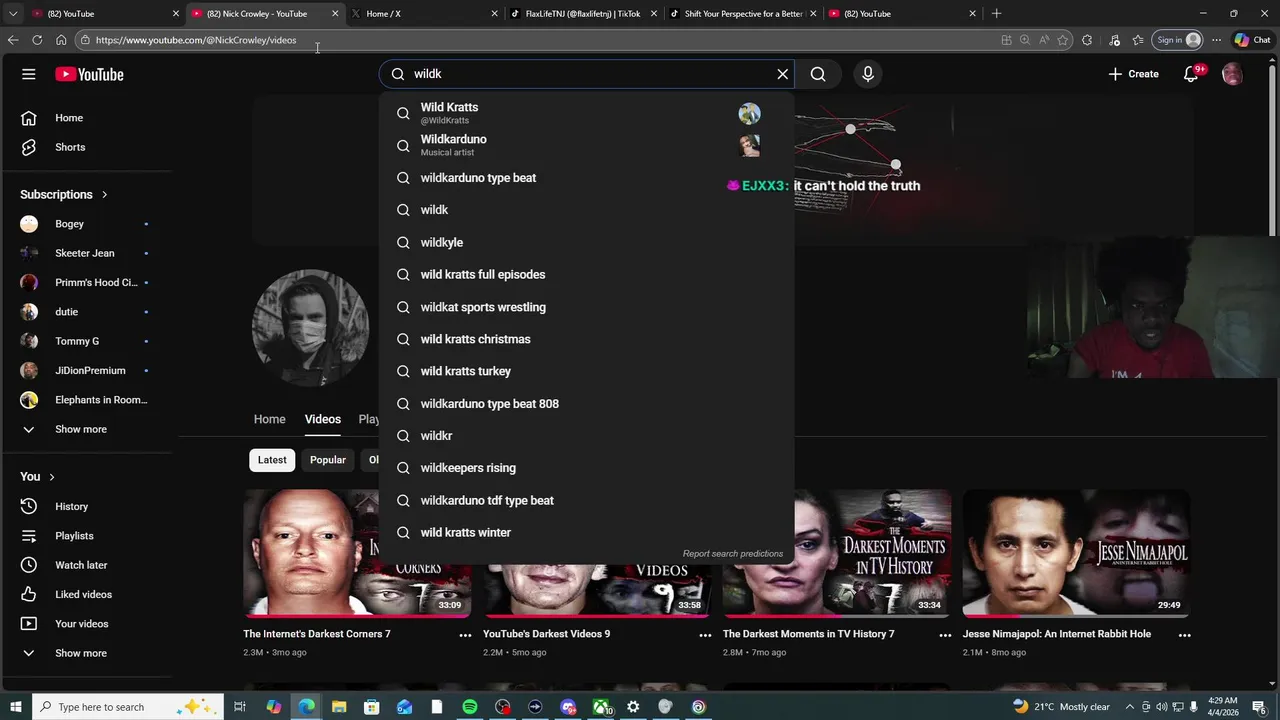Select the Wildkarduno musical artist suggestion
This screenshot has height=720, width=1280.
click(x=587, y=146)
